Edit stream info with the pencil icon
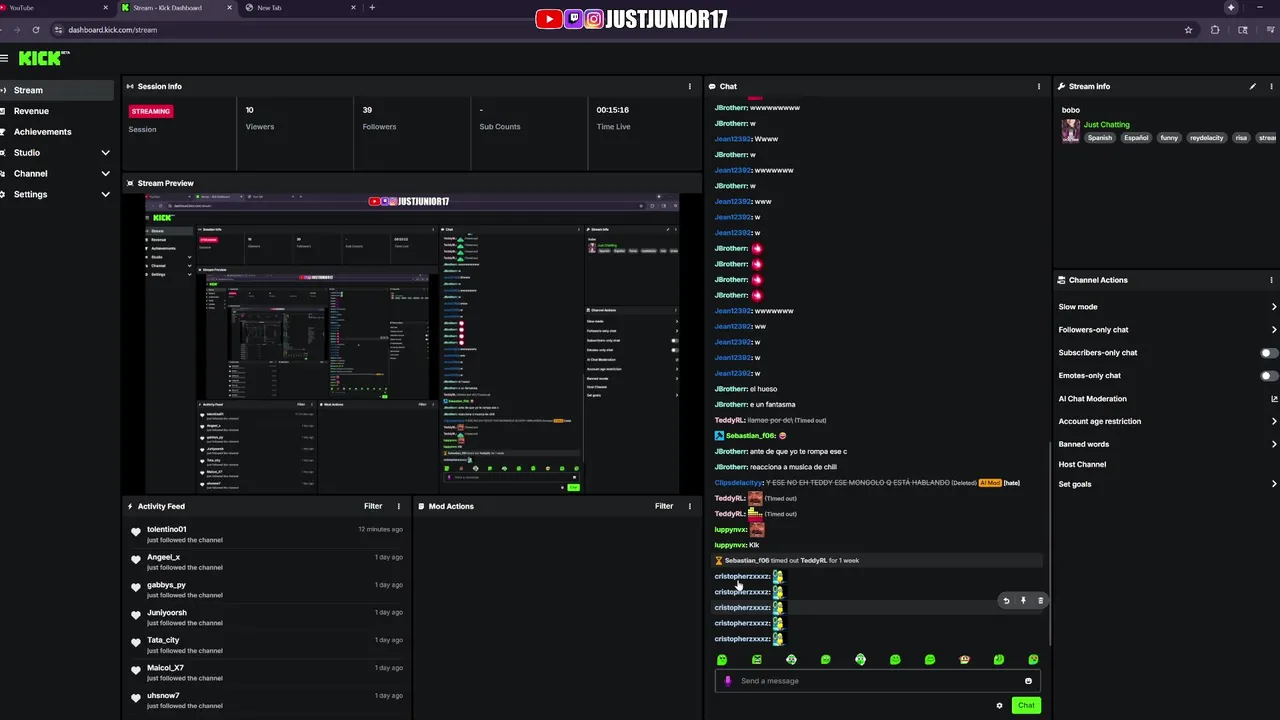The width and height of the screenshot is (1280, 720). [x=1252, y=86]
